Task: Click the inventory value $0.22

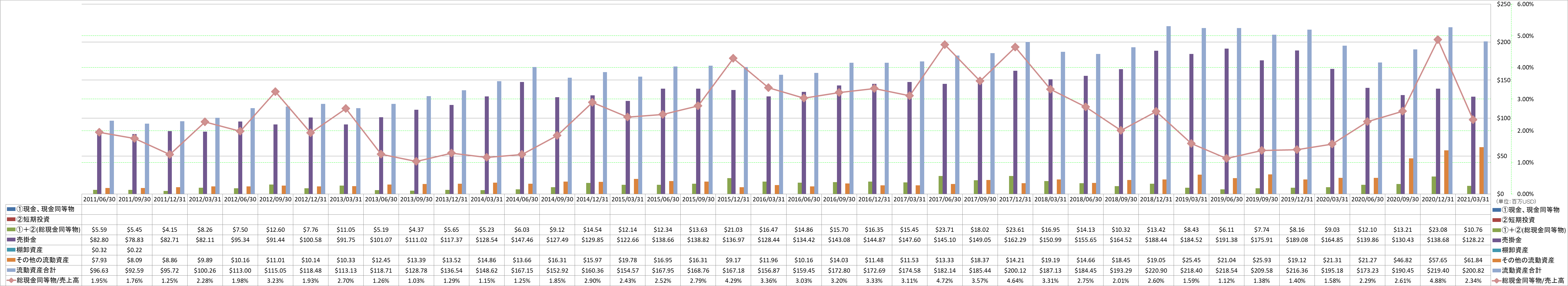Action: [x=135, y=250]
